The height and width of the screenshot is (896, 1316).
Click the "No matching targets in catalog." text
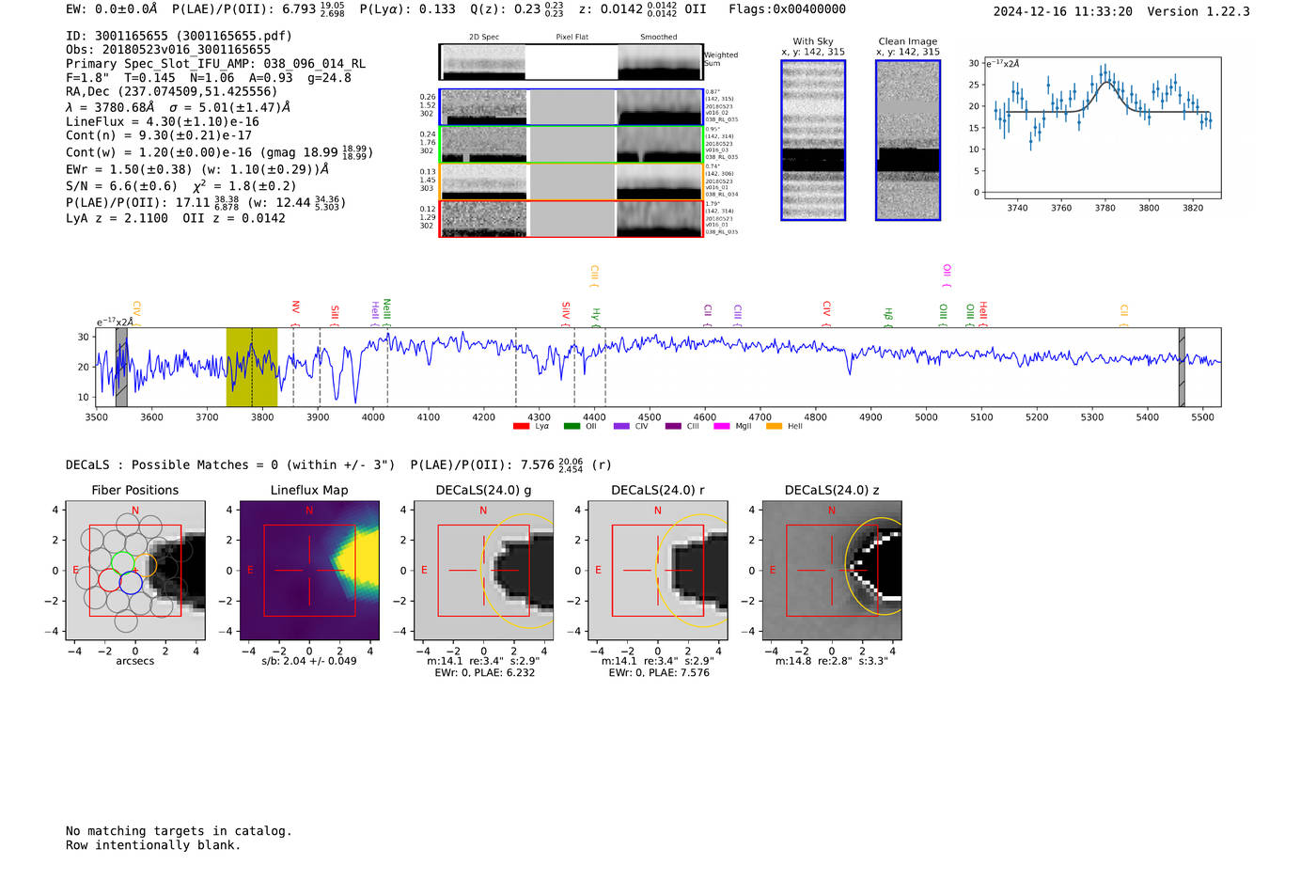[x=179, y=831]
